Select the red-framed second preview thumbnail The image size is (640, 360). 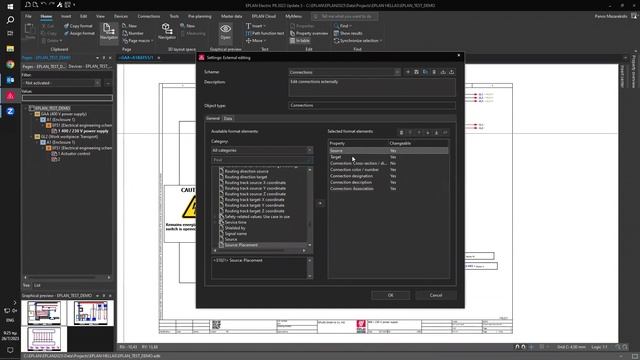pos(91,313)
